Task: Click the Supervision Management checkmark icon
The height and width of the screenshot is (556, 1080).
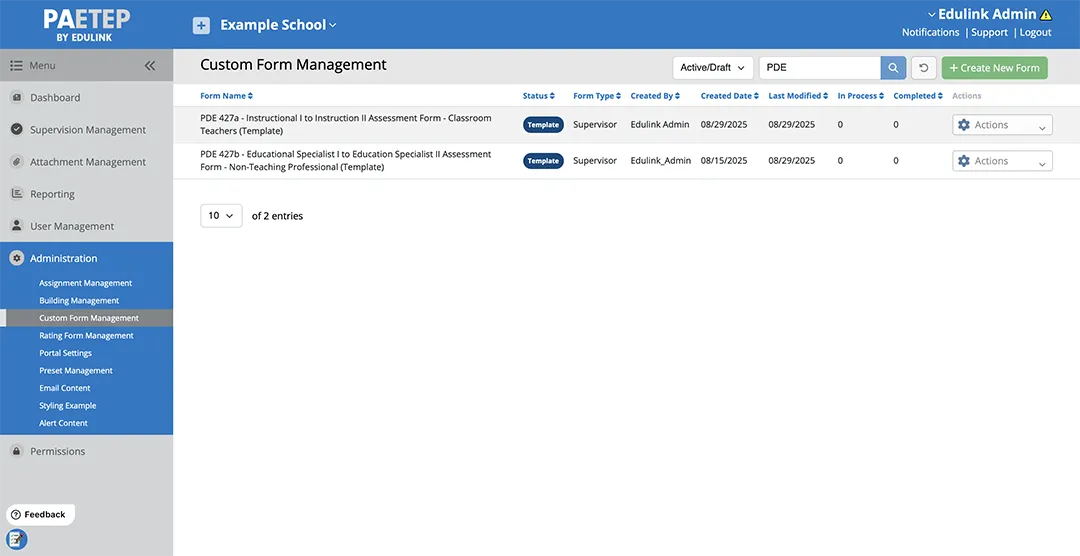Action: [17, 130]
